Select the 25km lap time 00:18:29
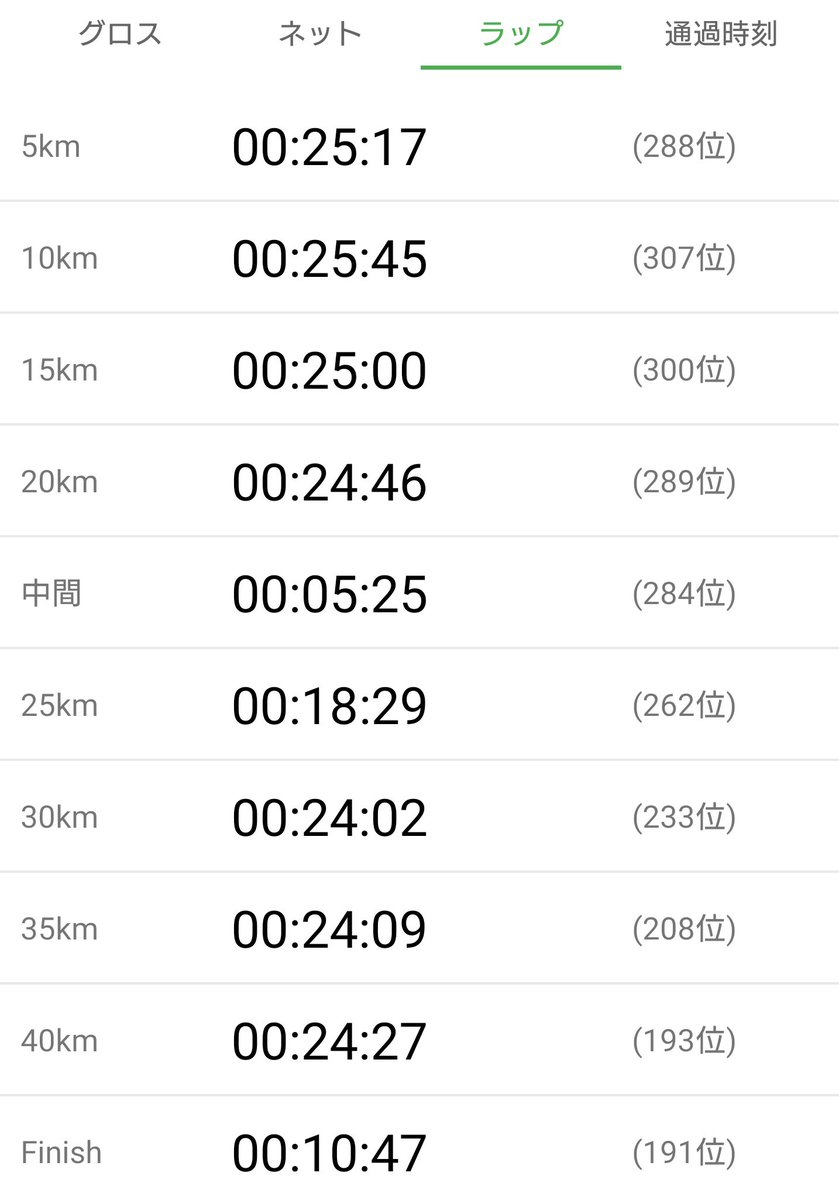The height and width of the screenshot is (1200, 839). click(330, 707)
